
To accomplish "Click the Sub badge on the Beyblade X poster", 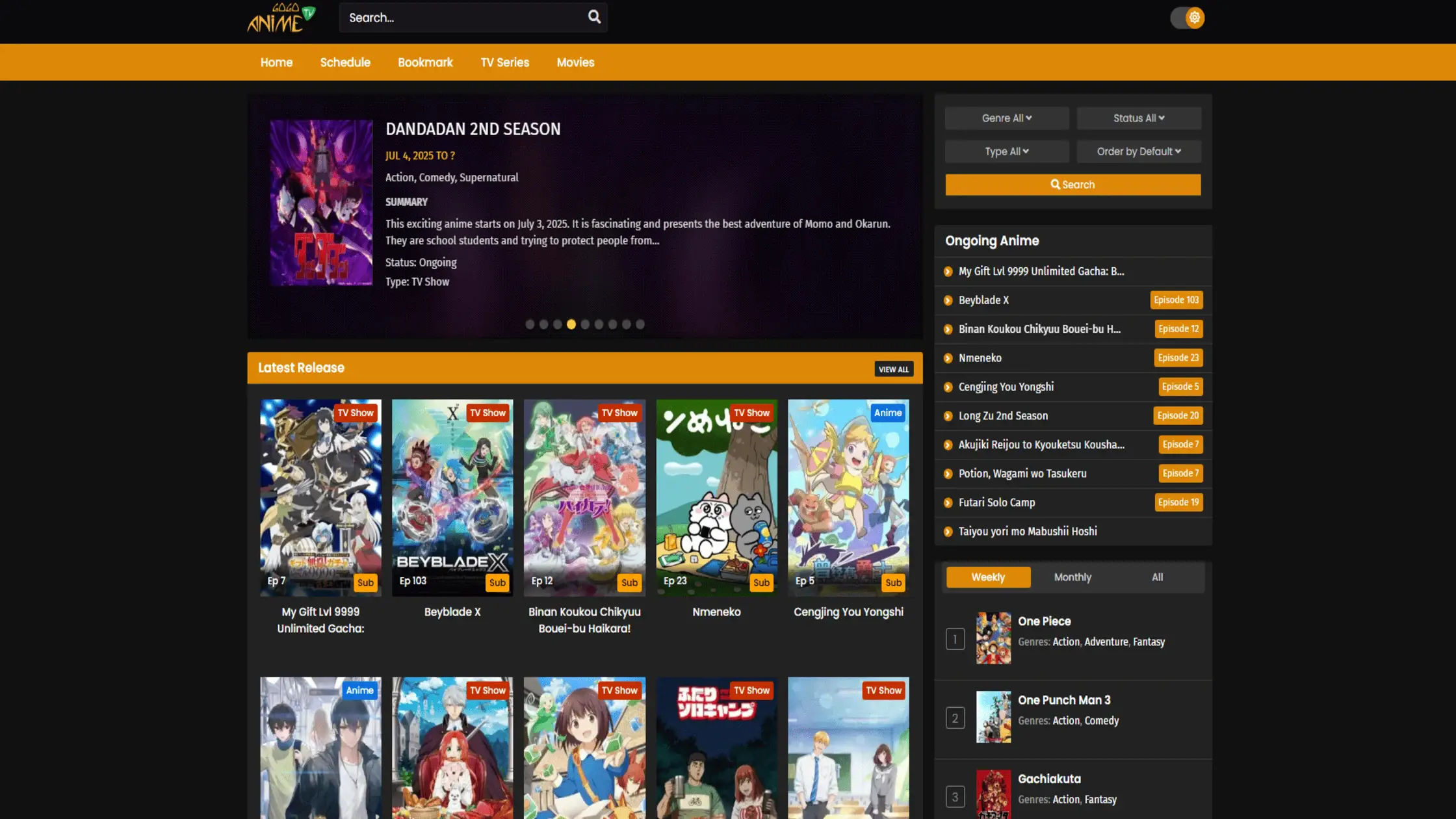I will click(497, 582).
